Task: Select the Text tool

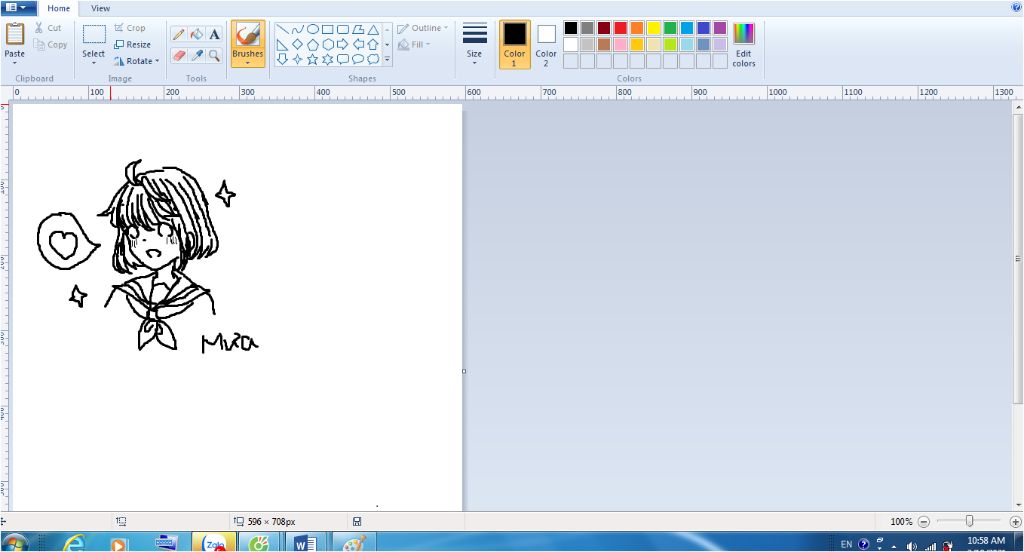Action: click(214, 35)
